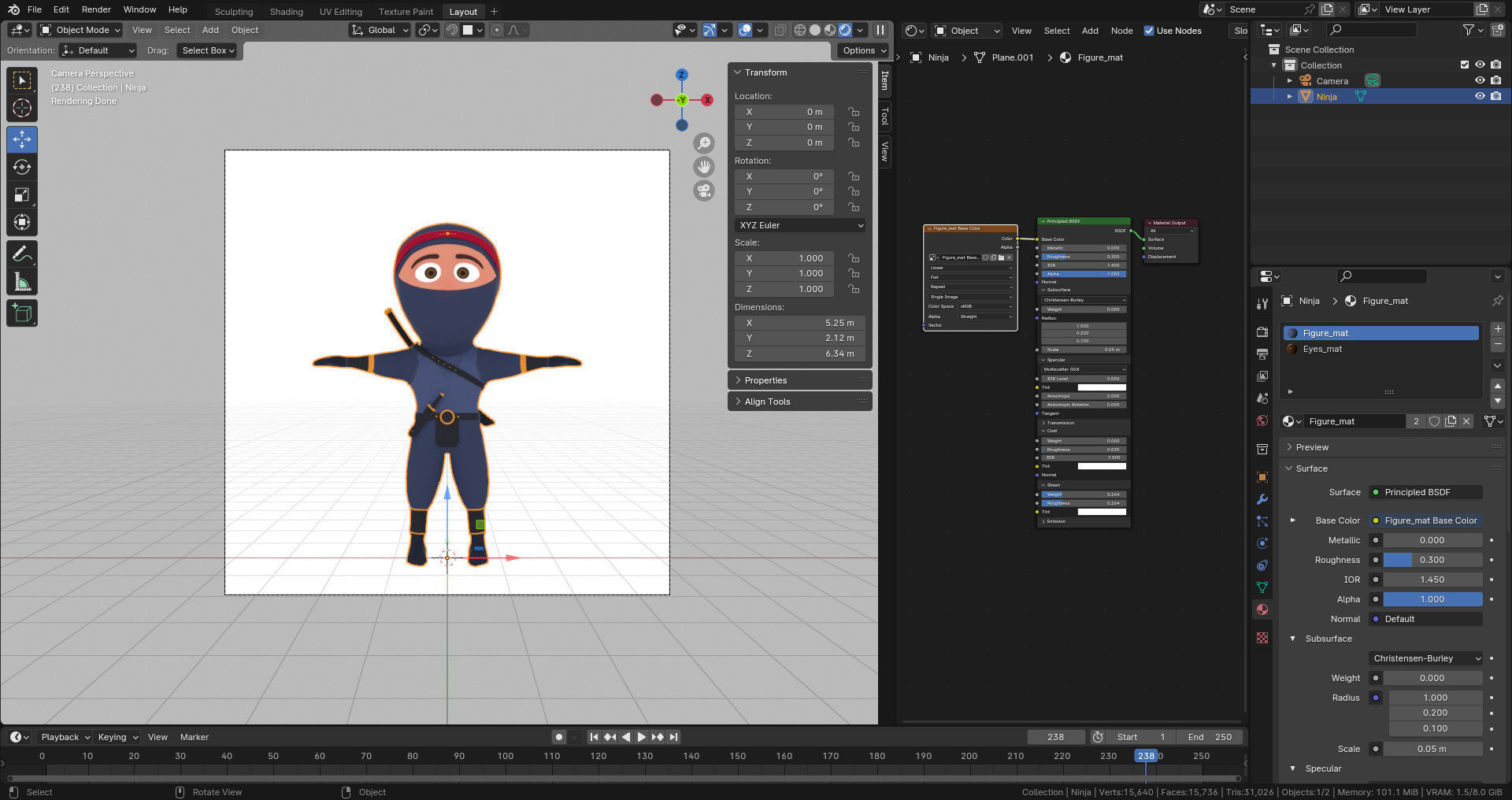Open the Marker menu in timeline

coord(195,737)
